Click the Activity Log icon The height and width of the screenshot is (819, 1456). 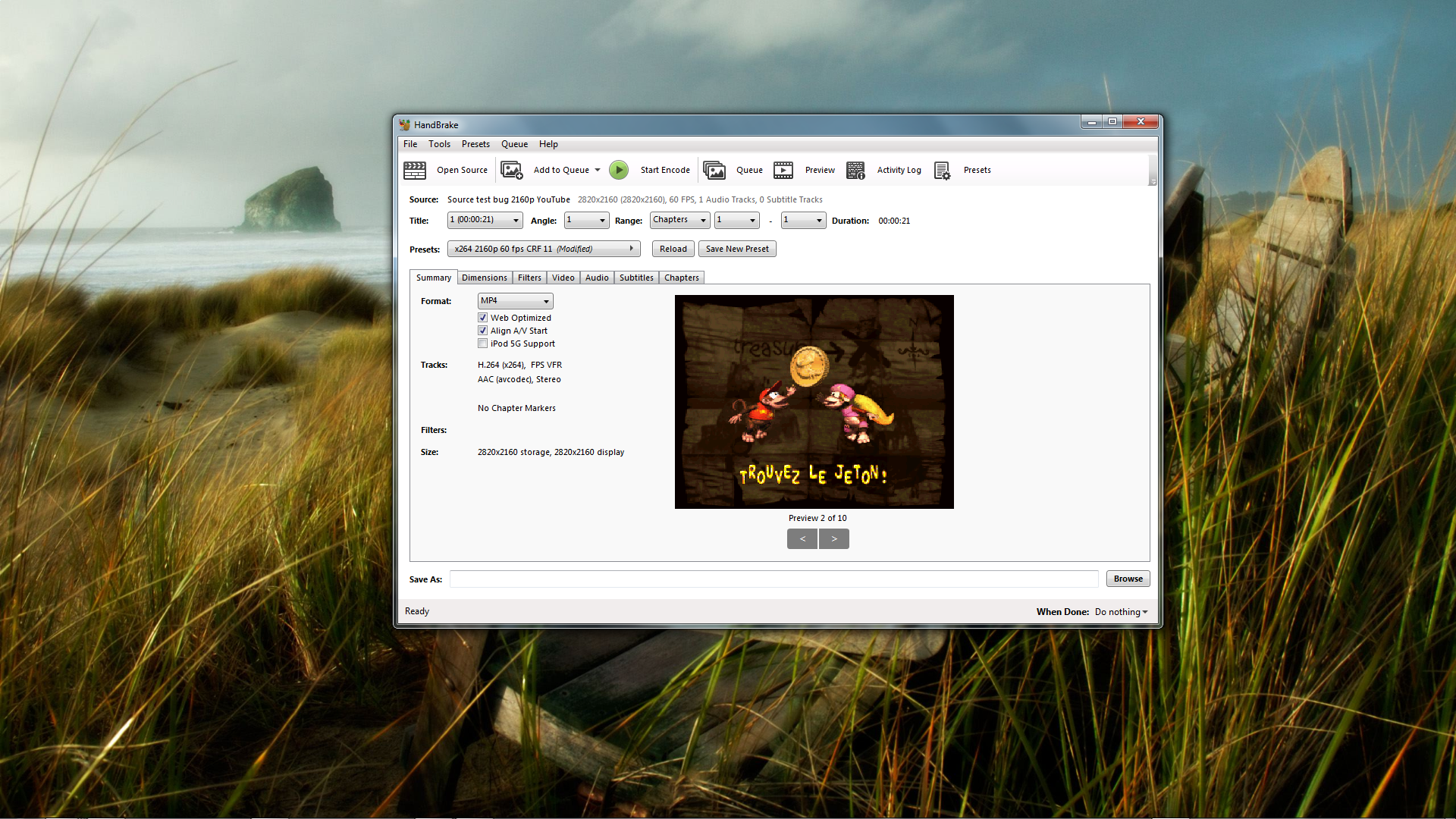point(856,169)
